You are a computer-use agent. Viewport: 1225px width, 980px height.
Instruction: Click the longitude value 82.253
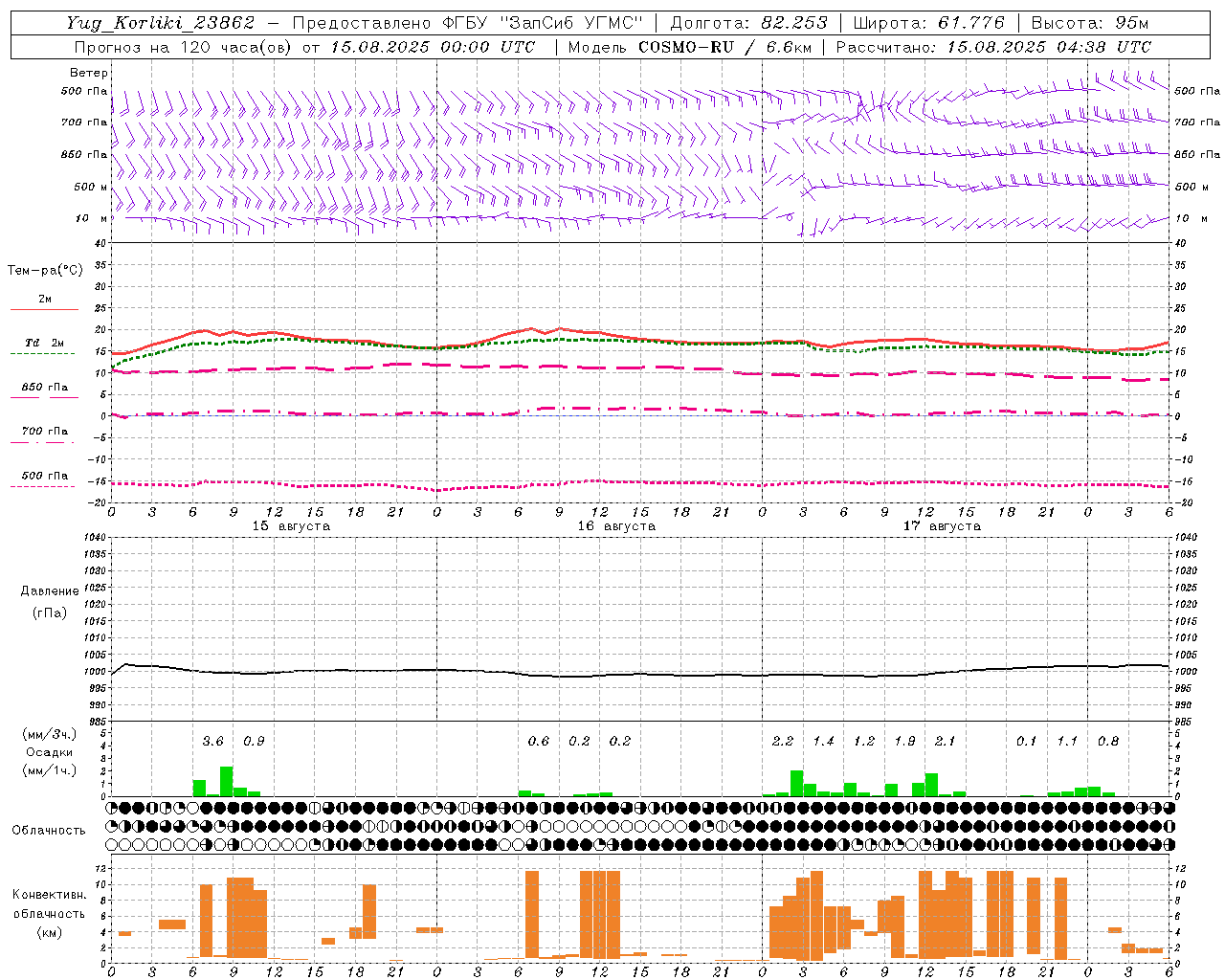[x=793, y=23]
